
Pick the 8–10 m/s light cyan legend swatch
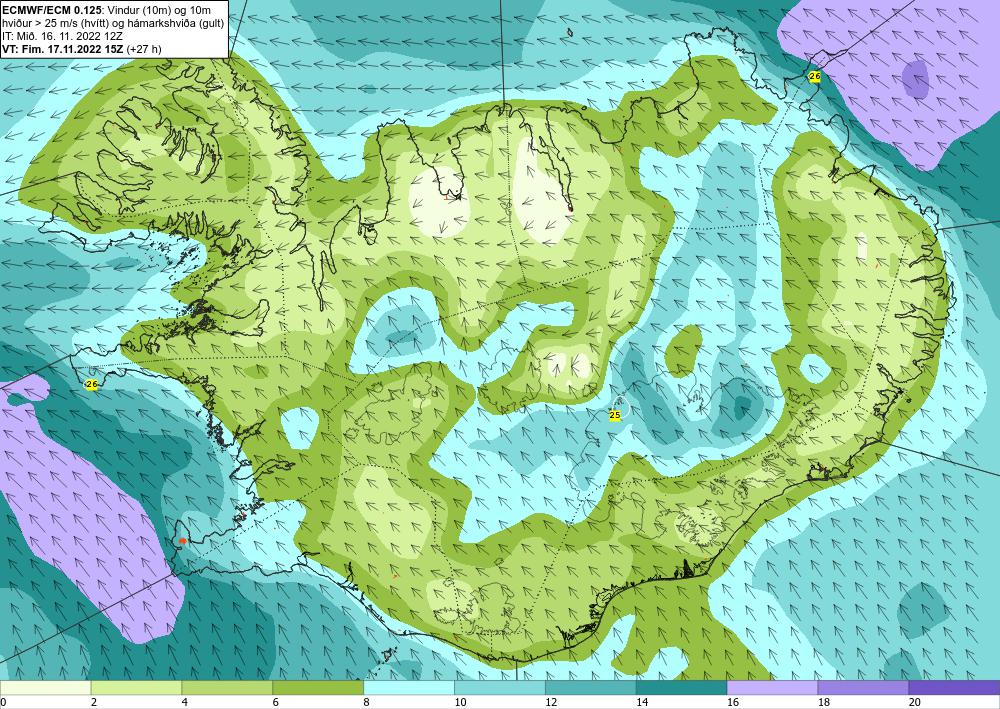click(409, 688)
